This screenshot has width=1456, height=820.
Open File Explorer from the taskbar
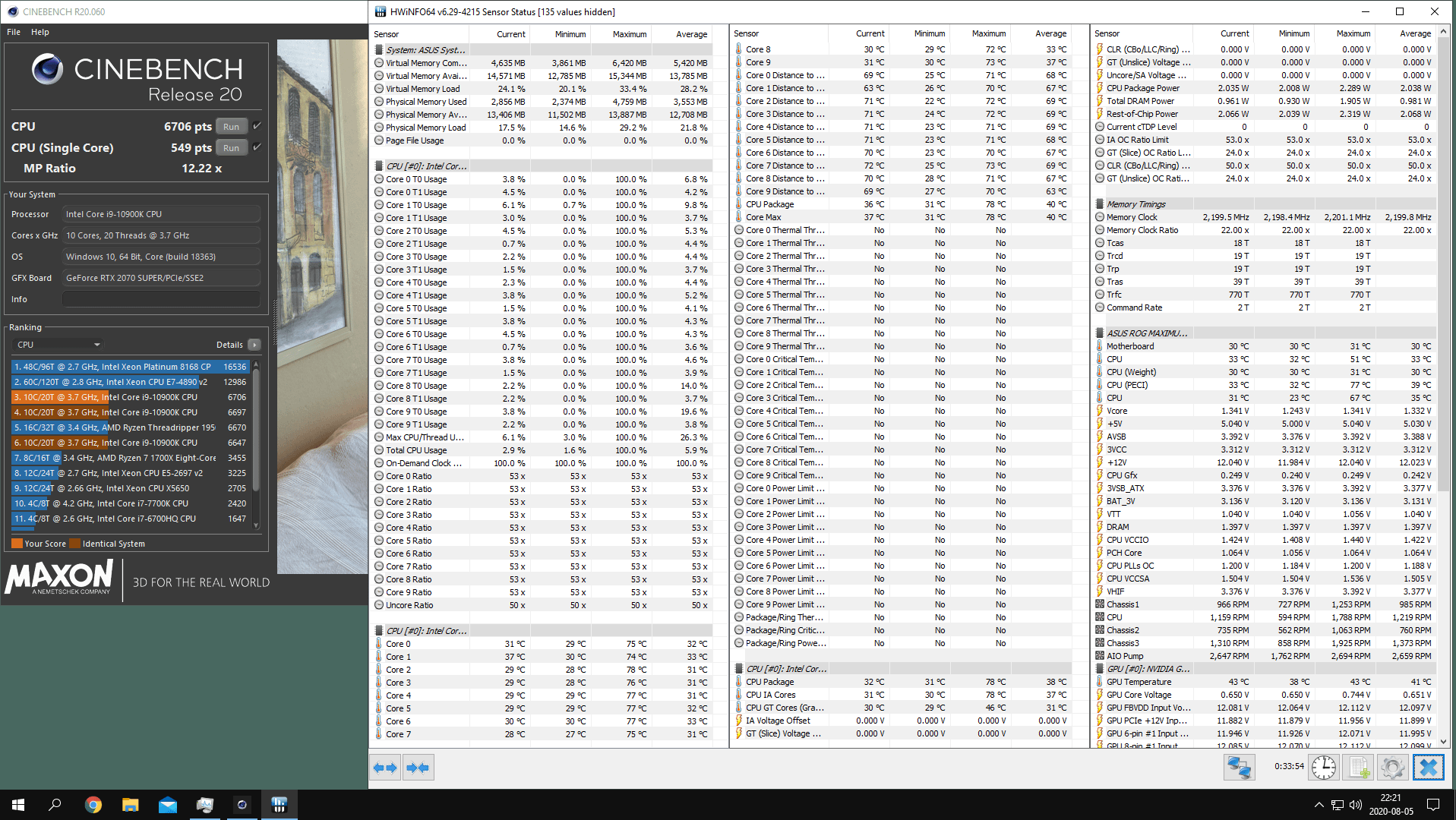(130, 805)
